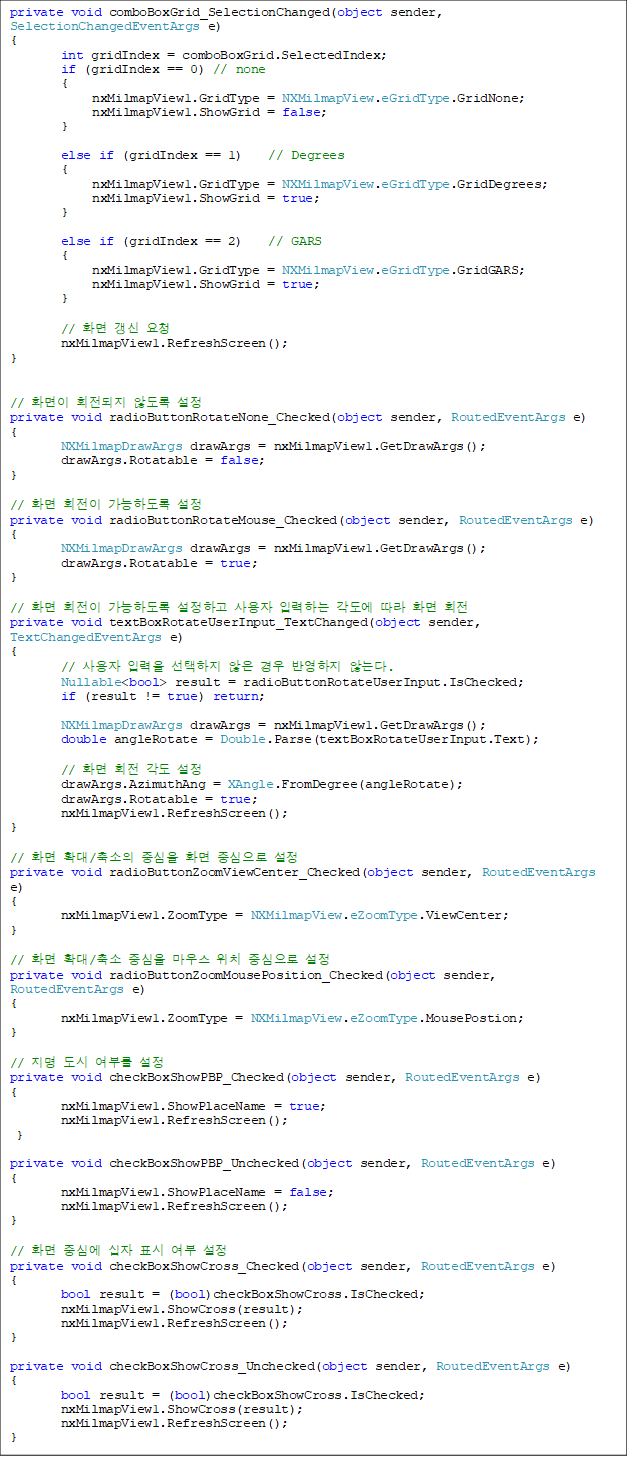The width and height of the screenshot is (627, 1459).
Task: Click the eZoomType.ViewCenter assignment line
Action: tap(285, 915)
